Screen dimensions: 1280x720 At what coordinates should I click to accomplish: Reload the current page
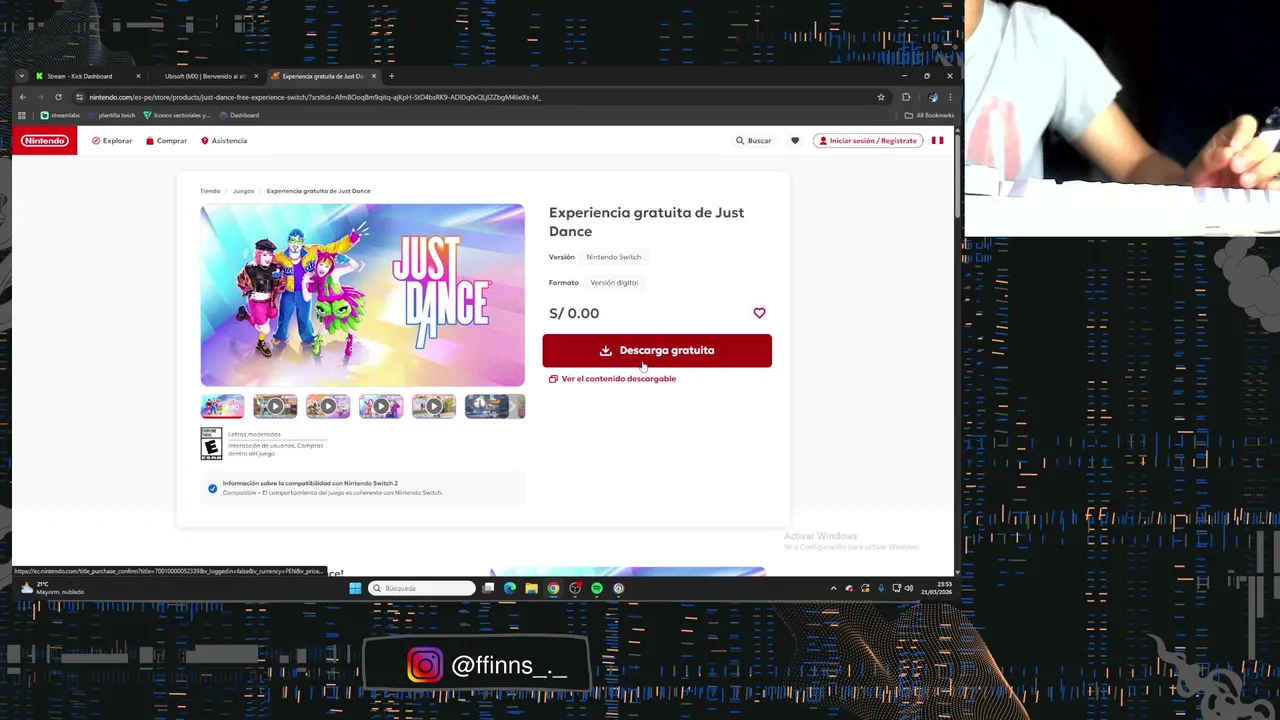58,97
